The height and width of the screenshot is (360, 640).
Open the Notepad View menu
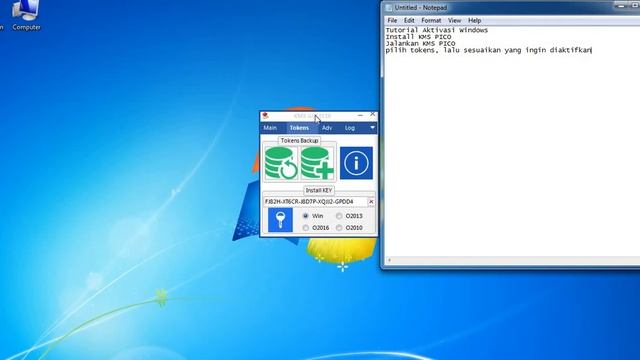point(454,20)
